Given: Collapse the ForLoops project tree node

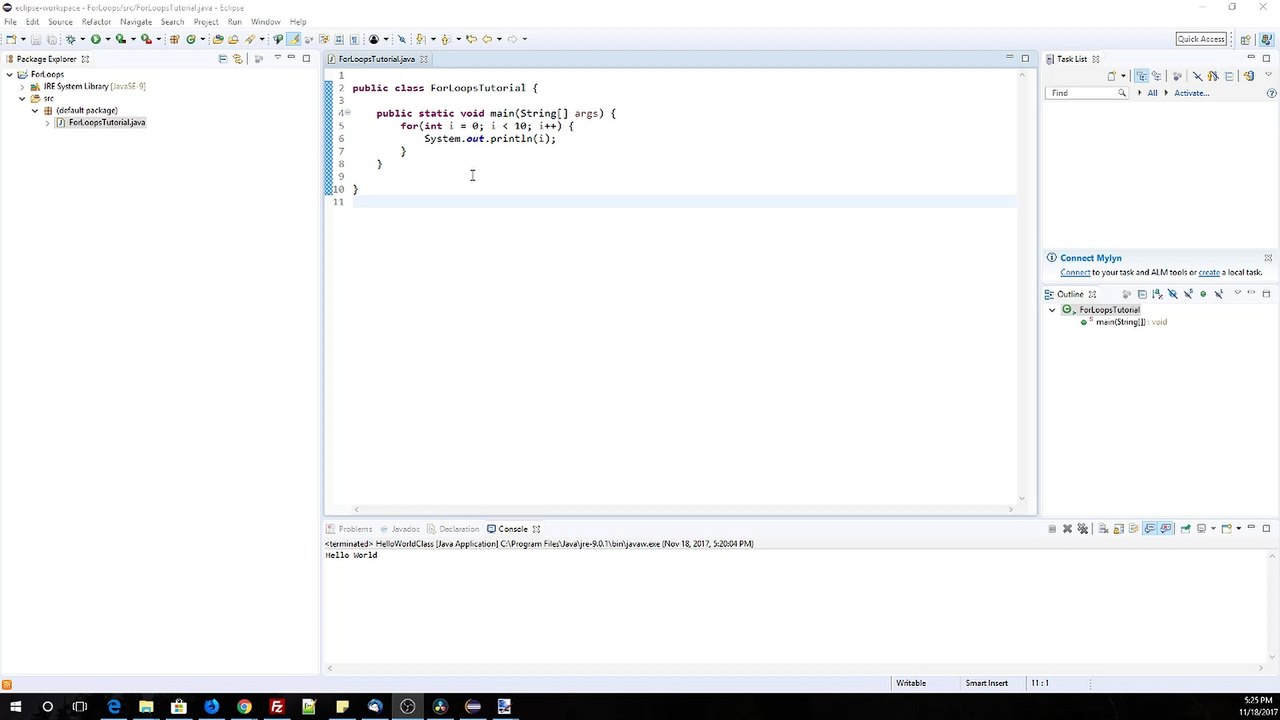Looking at the screenshot, I should [10, 74].
